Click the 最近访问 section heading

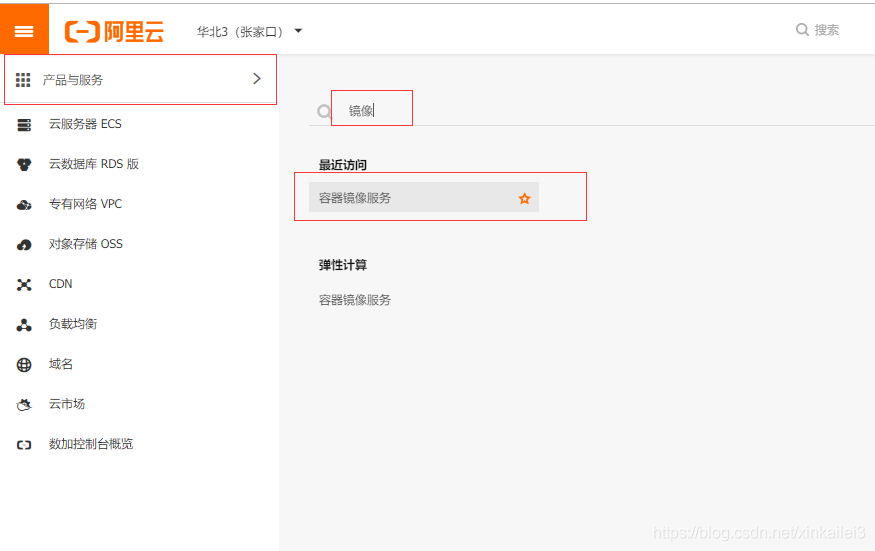pos(343,165)
